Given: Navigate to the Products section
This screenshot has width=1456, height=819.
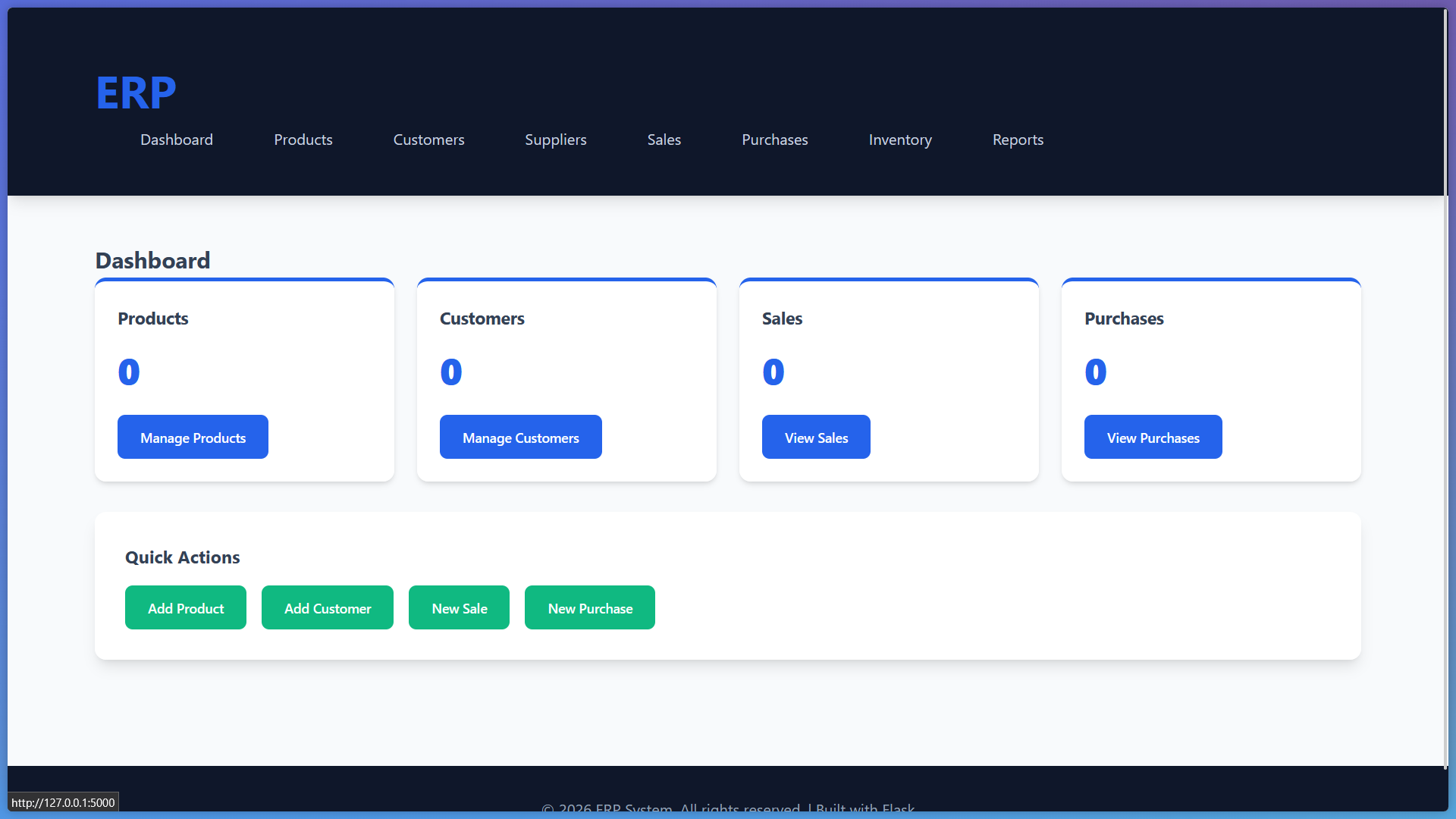Looking at the screenshot, I should [303, 140].
